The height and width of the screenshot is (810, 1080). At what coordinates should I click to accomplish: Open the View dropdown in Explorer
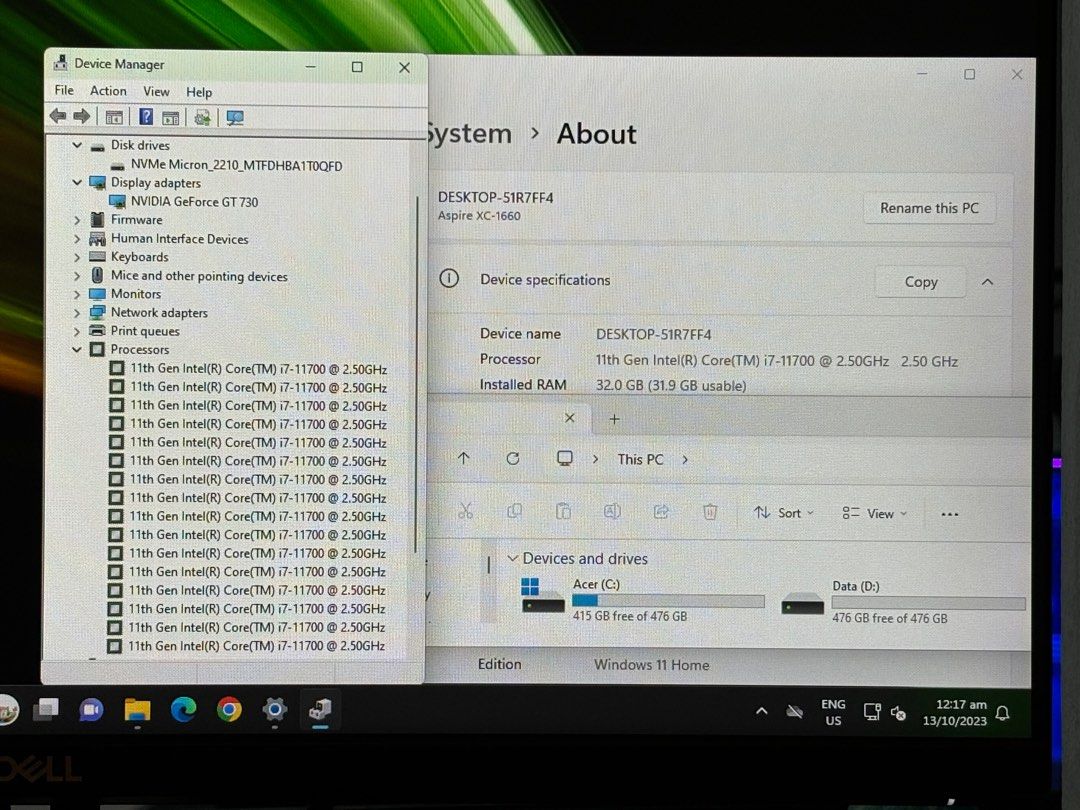coord(874,513)
